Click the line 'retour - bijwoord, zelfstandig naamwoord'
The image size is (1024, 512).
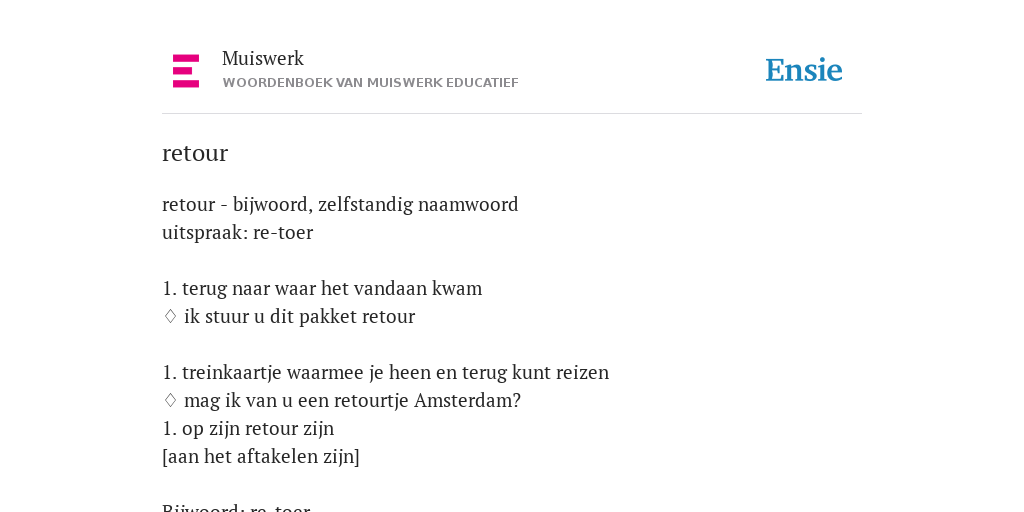pos(340,204)
